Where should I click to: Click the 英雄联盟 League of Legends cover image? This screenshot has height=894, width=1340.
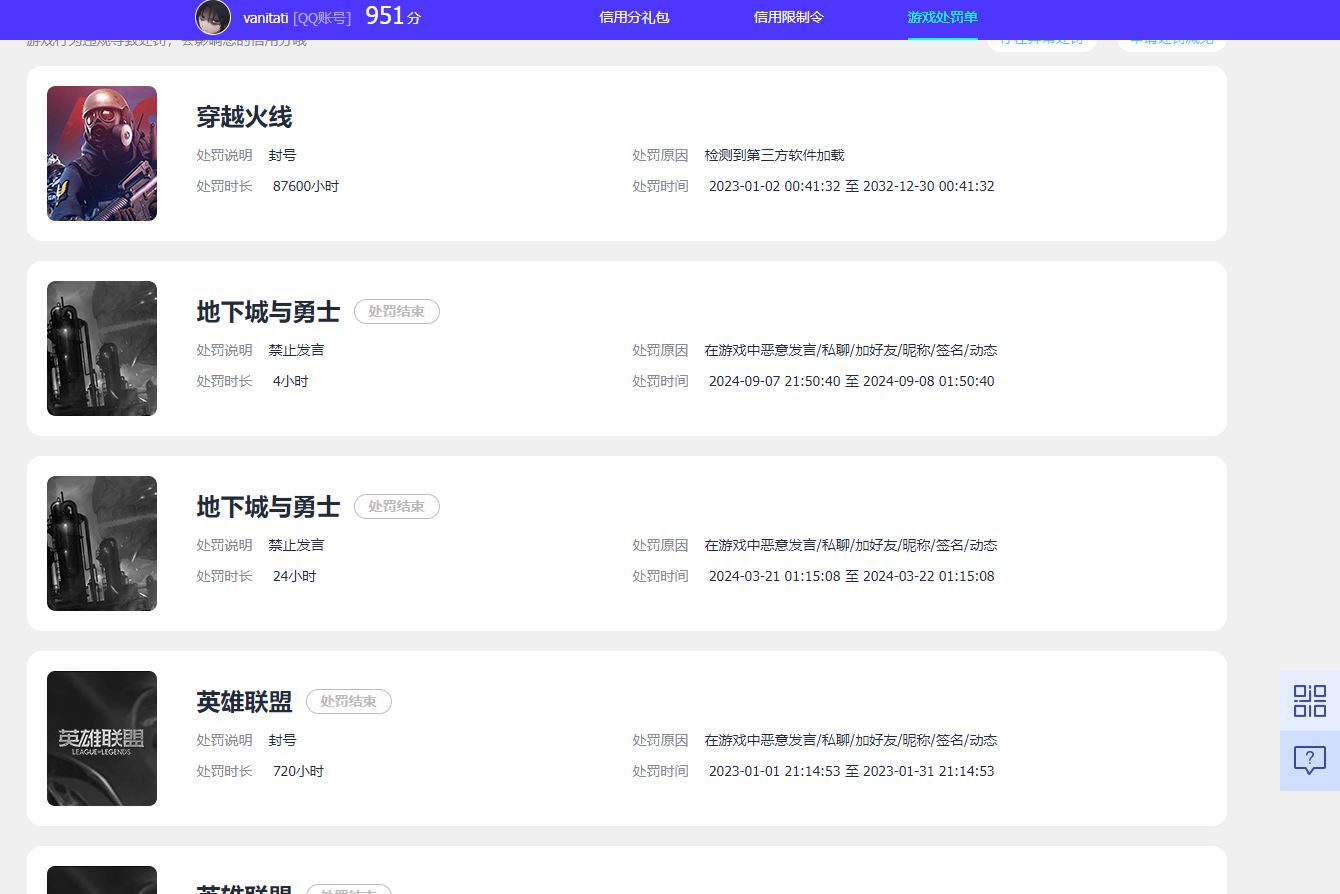pyautogui.click(x=102, y=738)
